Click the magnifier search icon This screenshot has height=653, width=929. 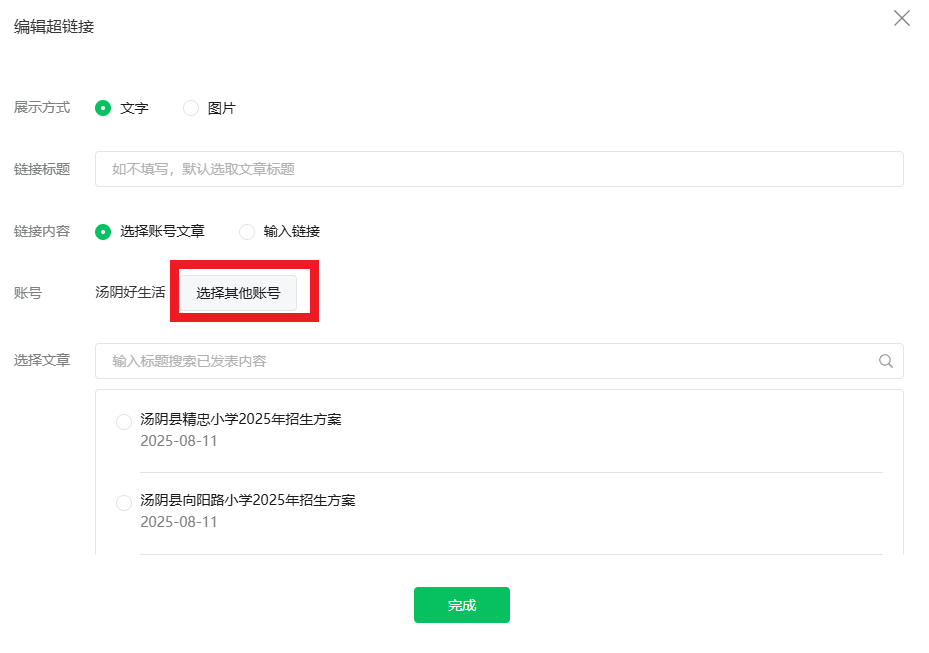click(886, 361)
